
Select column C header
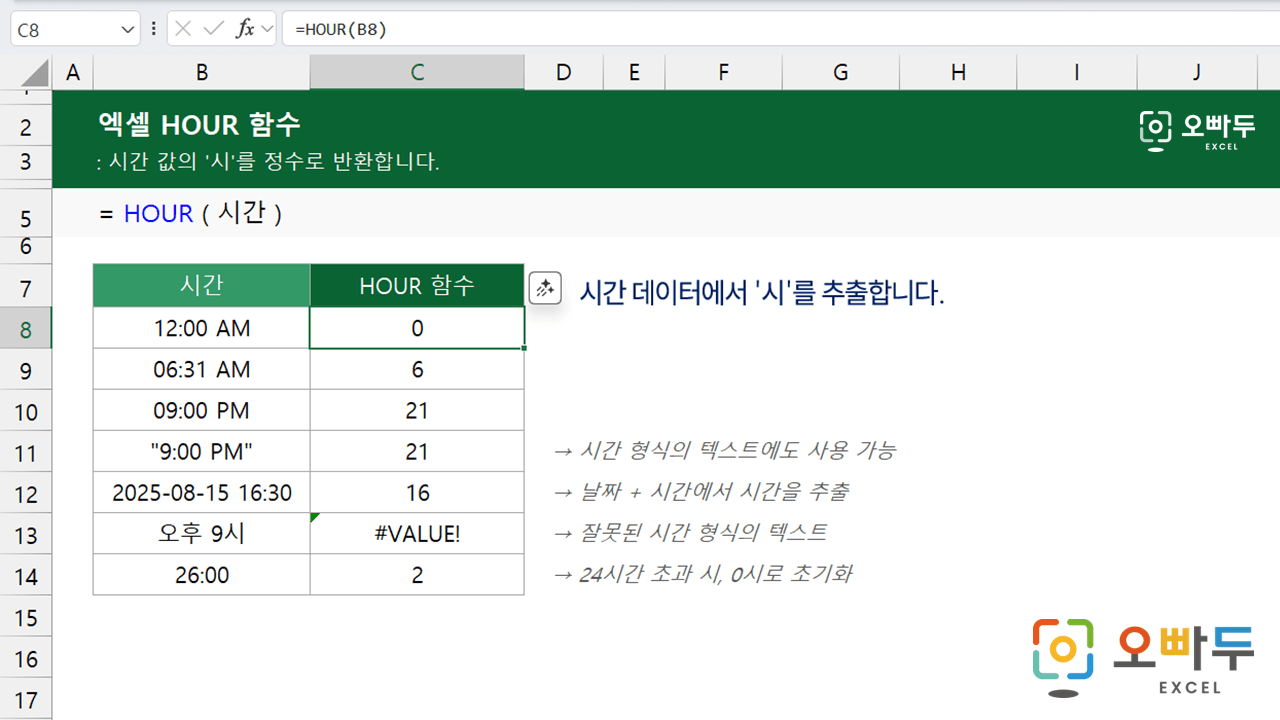417,72
